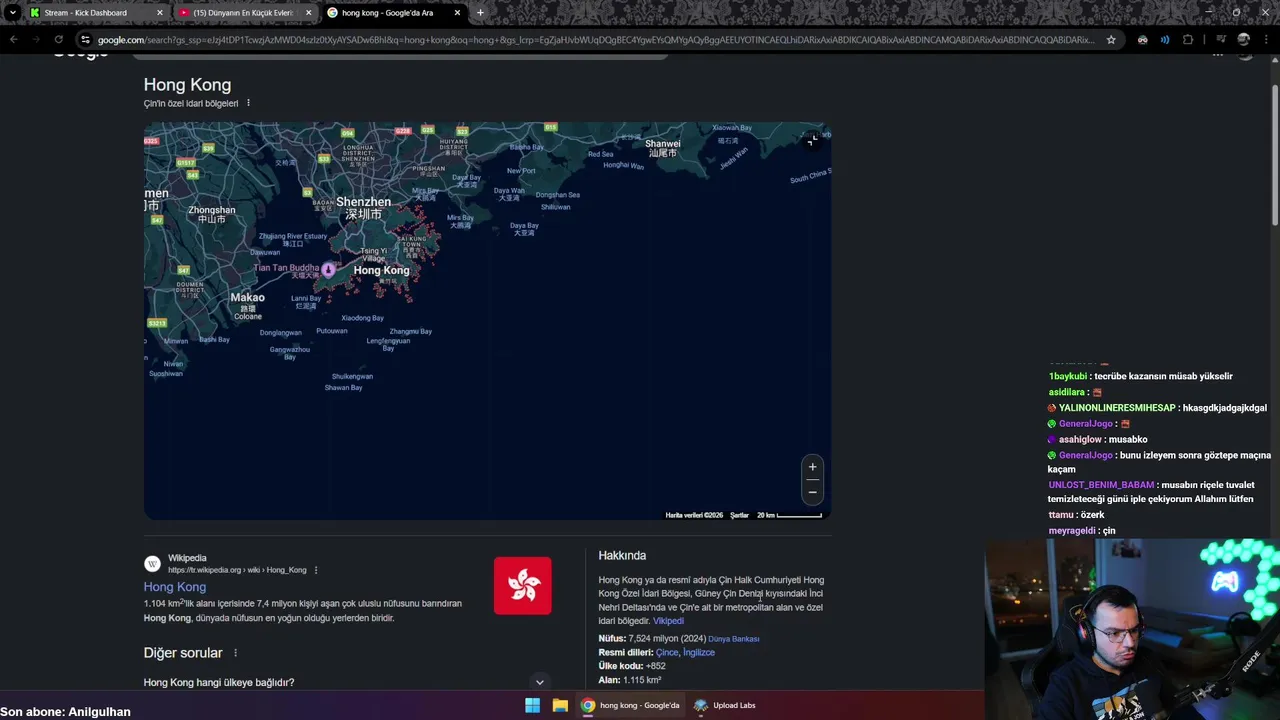Zoom in on the Hong Kong map
Viewport: 1280px width, 720px height.
click(x=812, y=467)
